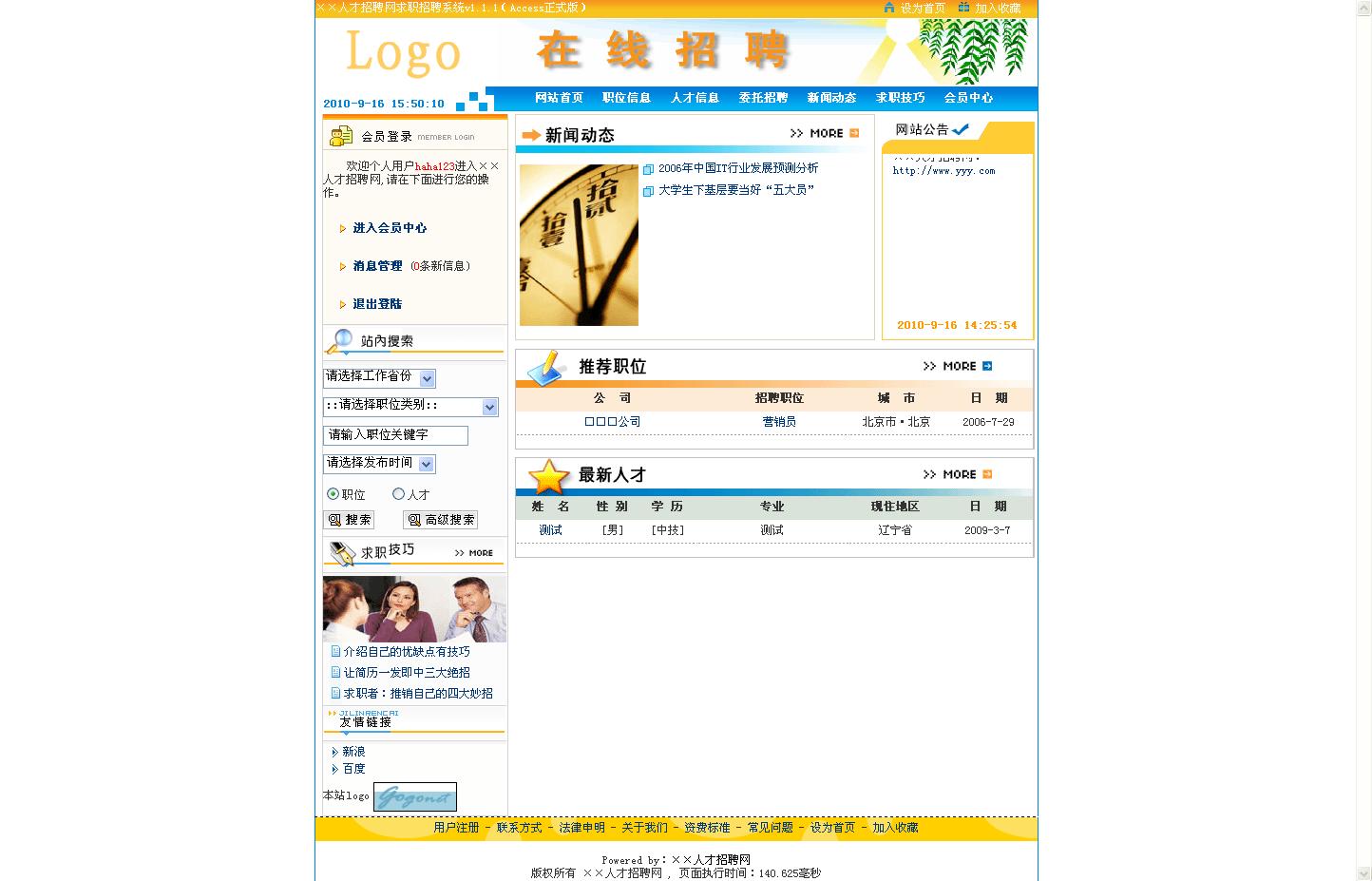Click the 2006-7-29 date cell
This screenshot has width=1372, height=881.
(988, 422)
